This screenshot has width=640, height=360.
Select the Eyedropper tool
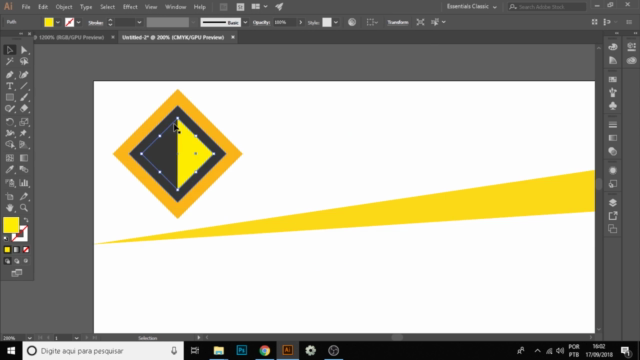10,170
